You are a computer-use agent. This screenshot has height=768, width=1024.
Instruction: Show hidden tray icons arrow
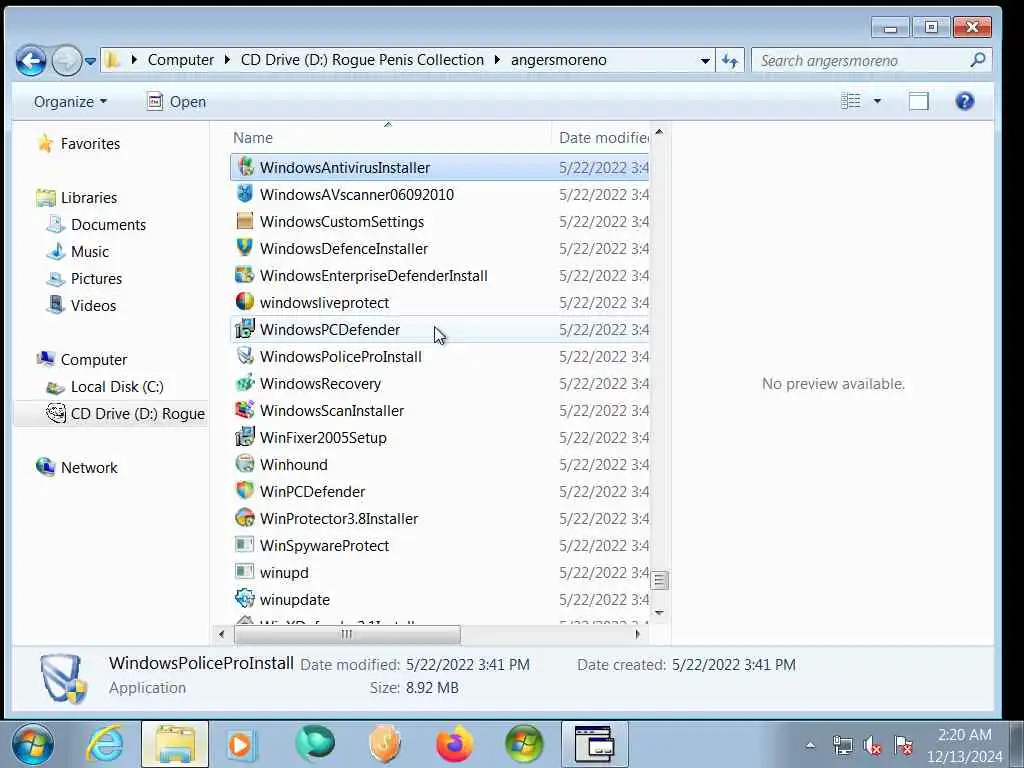(x=810, y=745)
